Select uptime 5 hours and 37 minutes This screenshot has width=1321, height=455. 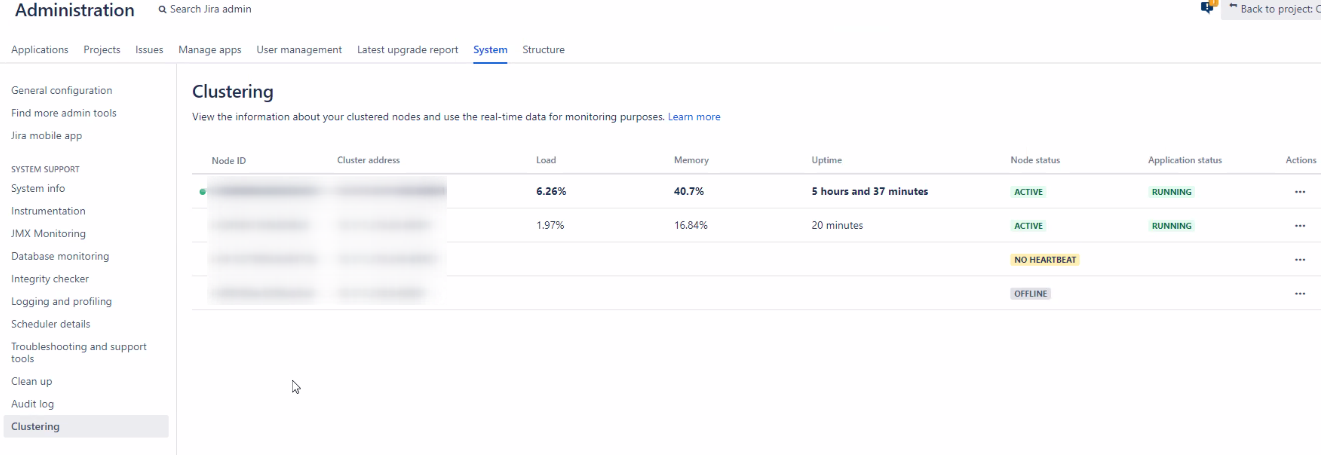point(870,192)
